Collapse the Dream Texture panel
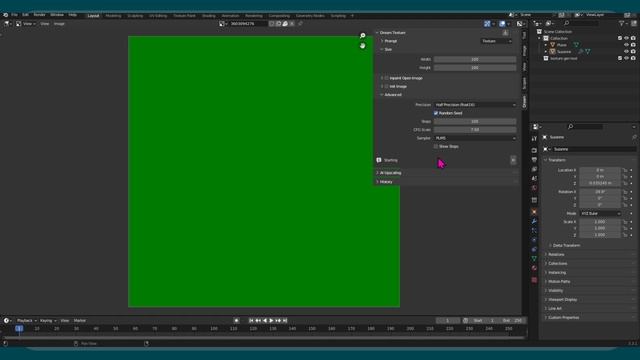 point(377,33)
